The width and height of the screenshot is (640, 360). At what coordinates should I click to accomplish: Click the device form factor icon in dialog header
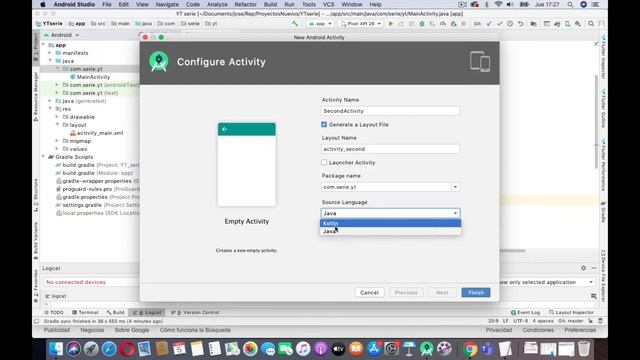(480, 62)
